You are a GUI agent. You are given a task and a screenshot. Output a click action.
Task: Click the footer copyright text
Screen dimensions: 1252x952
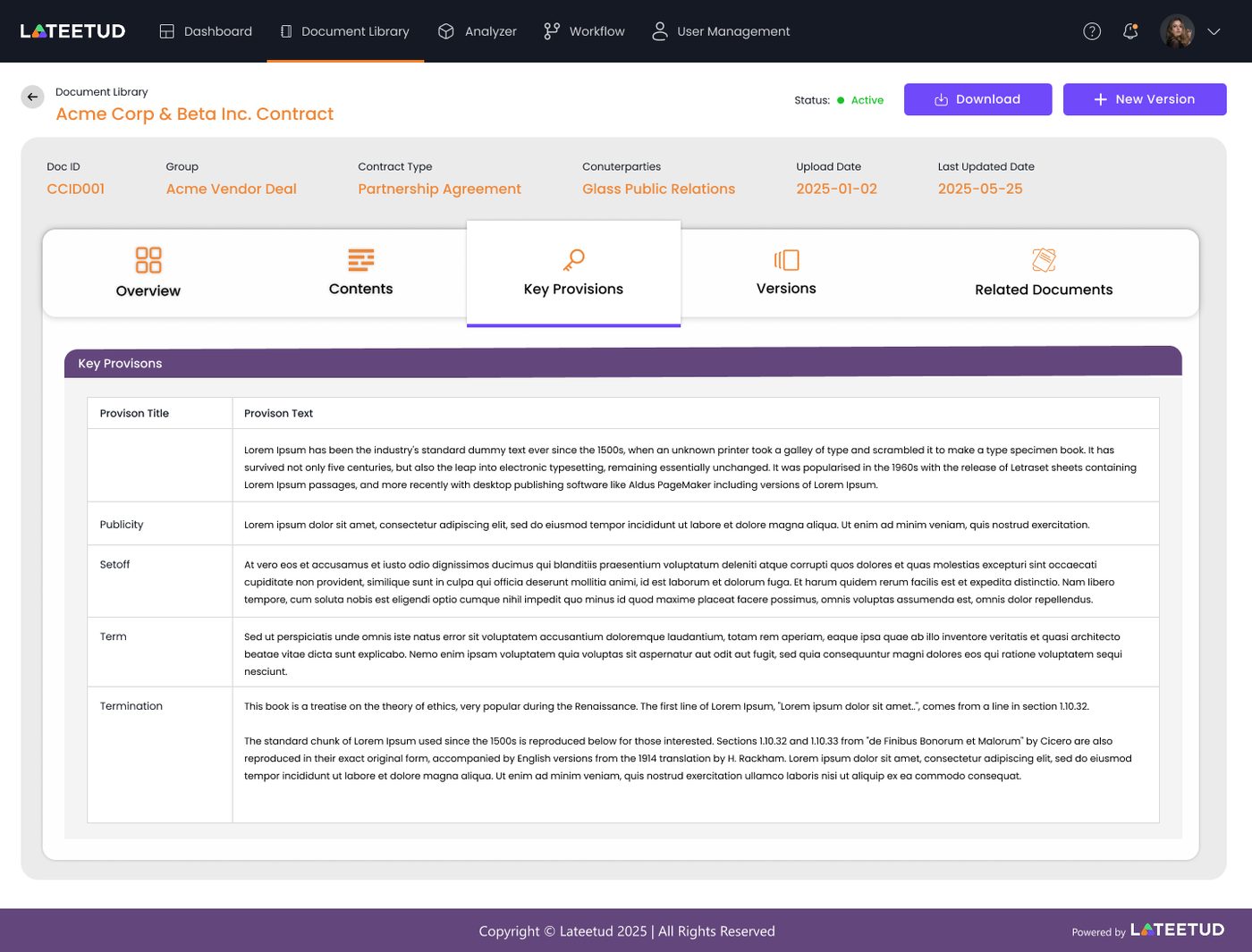(626, 931)
